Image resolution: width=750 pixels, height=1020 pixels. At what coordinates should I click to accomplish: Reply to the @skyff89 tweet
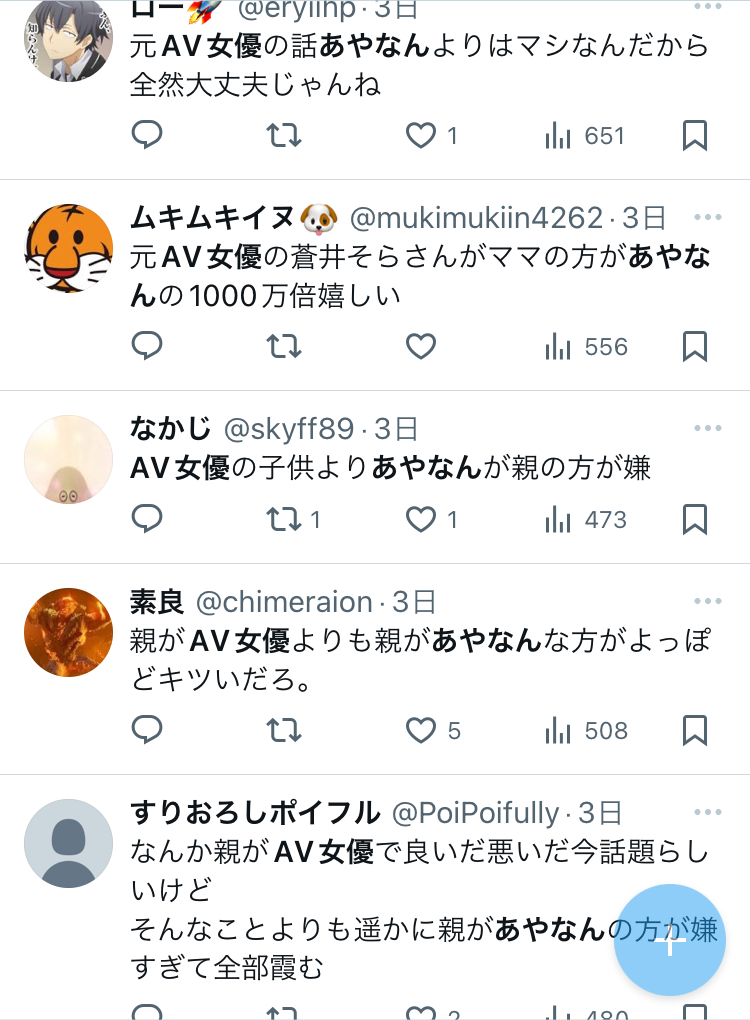pyautogui.click(x=147, y=518)
